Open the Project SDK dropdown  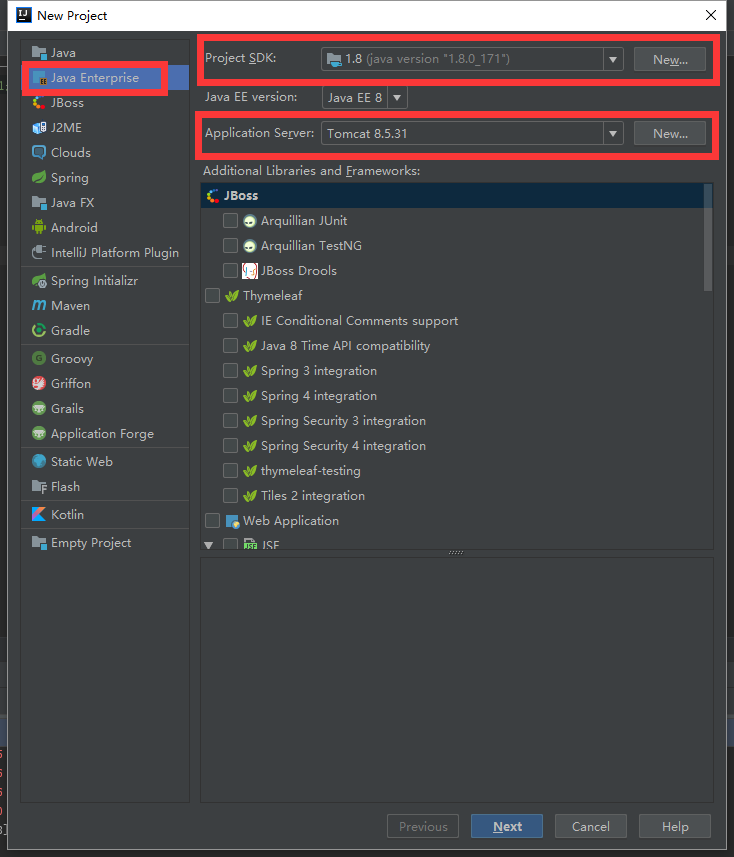613,59
